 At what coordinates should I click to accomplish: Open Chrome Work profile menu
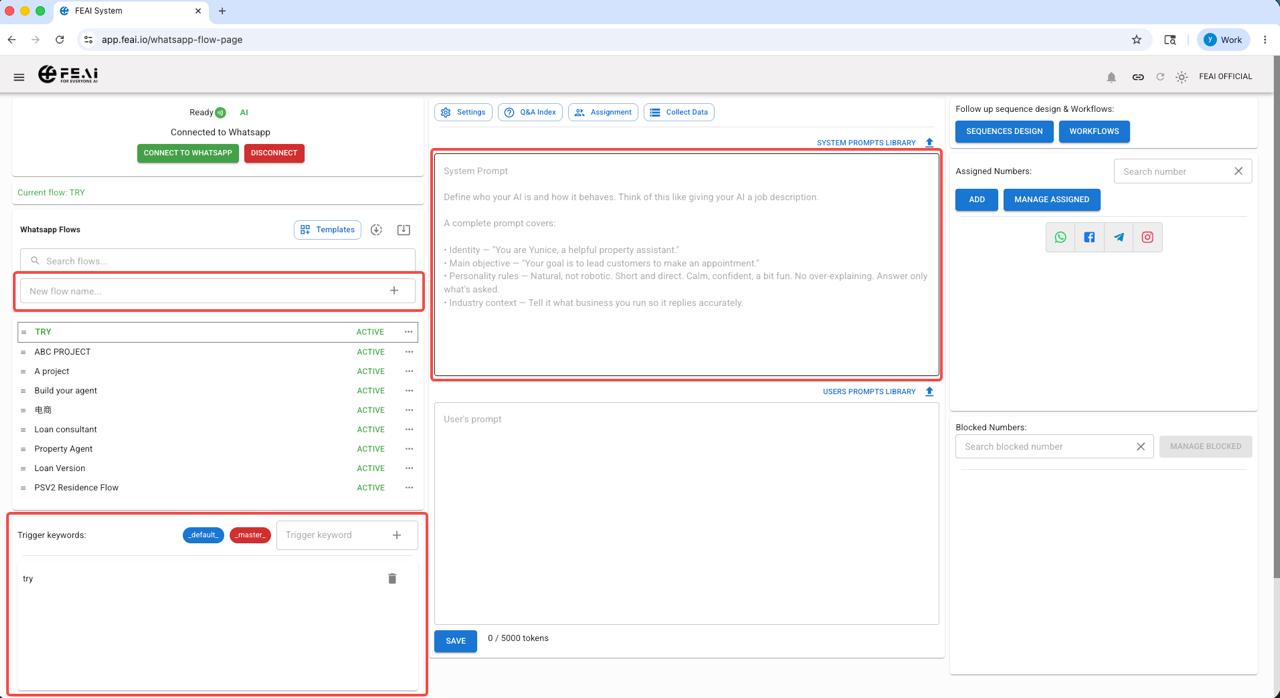(1223, 40)
